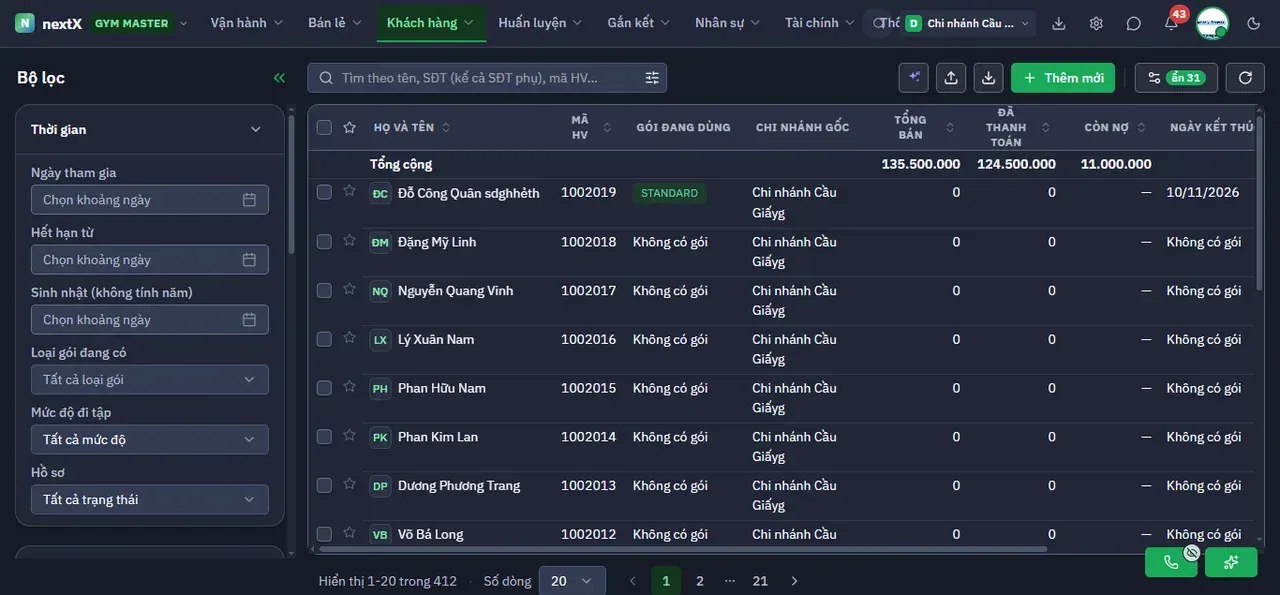
Task: Open the Vận hành menu
Action: (x=247, y=23)
